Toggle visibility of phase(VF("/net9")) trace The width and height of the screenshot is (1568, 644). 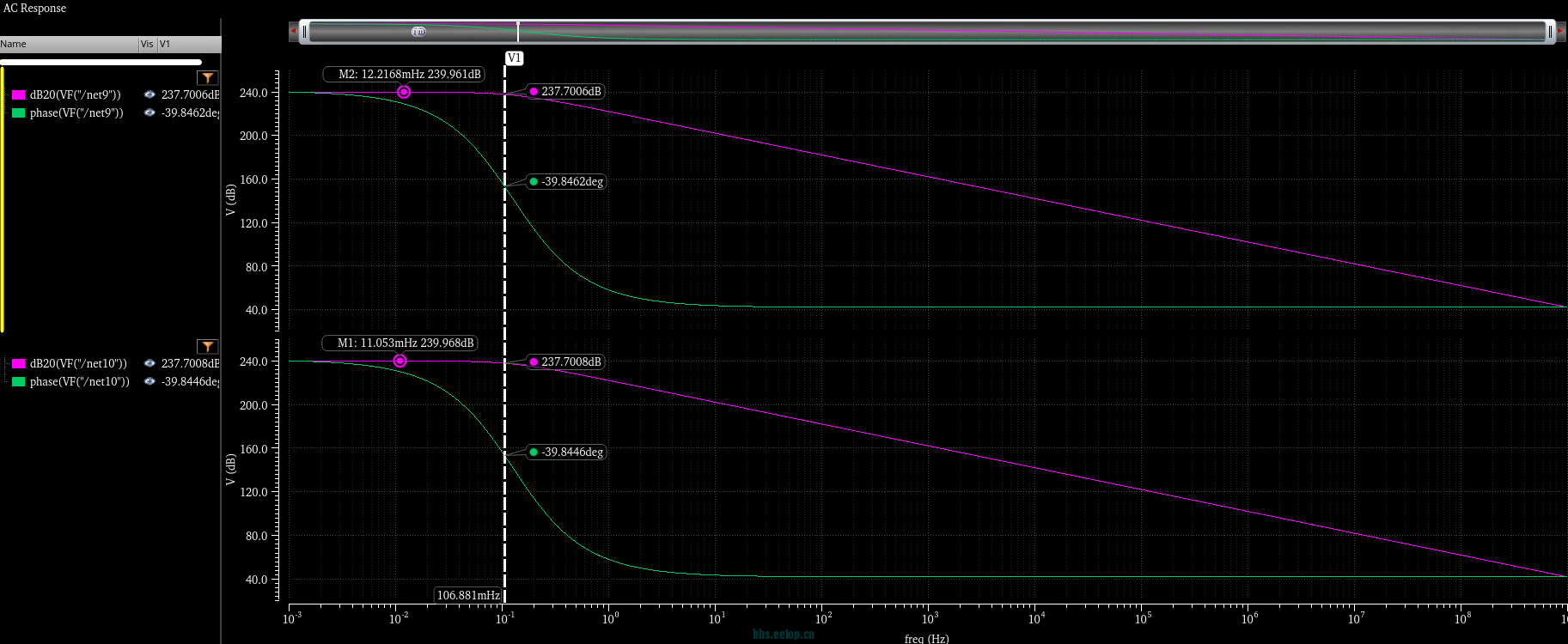point(149,112)
